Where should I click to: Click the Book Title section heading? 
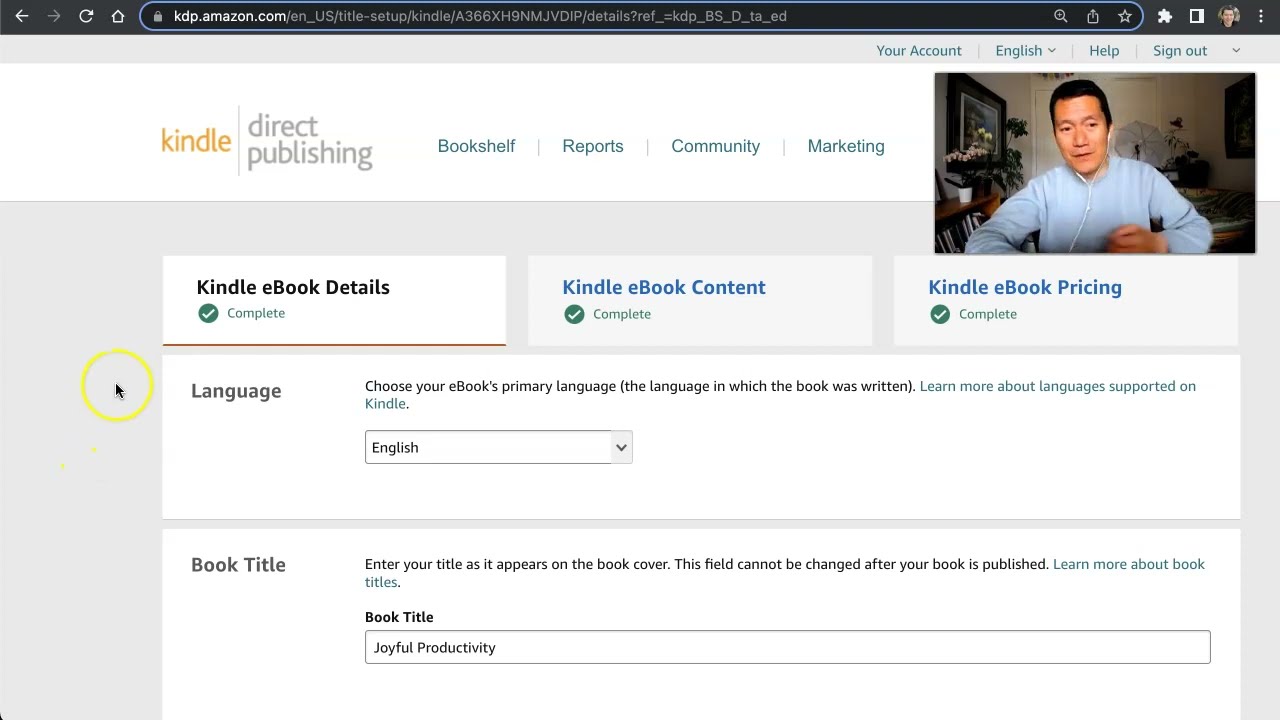tap(238, 565)
